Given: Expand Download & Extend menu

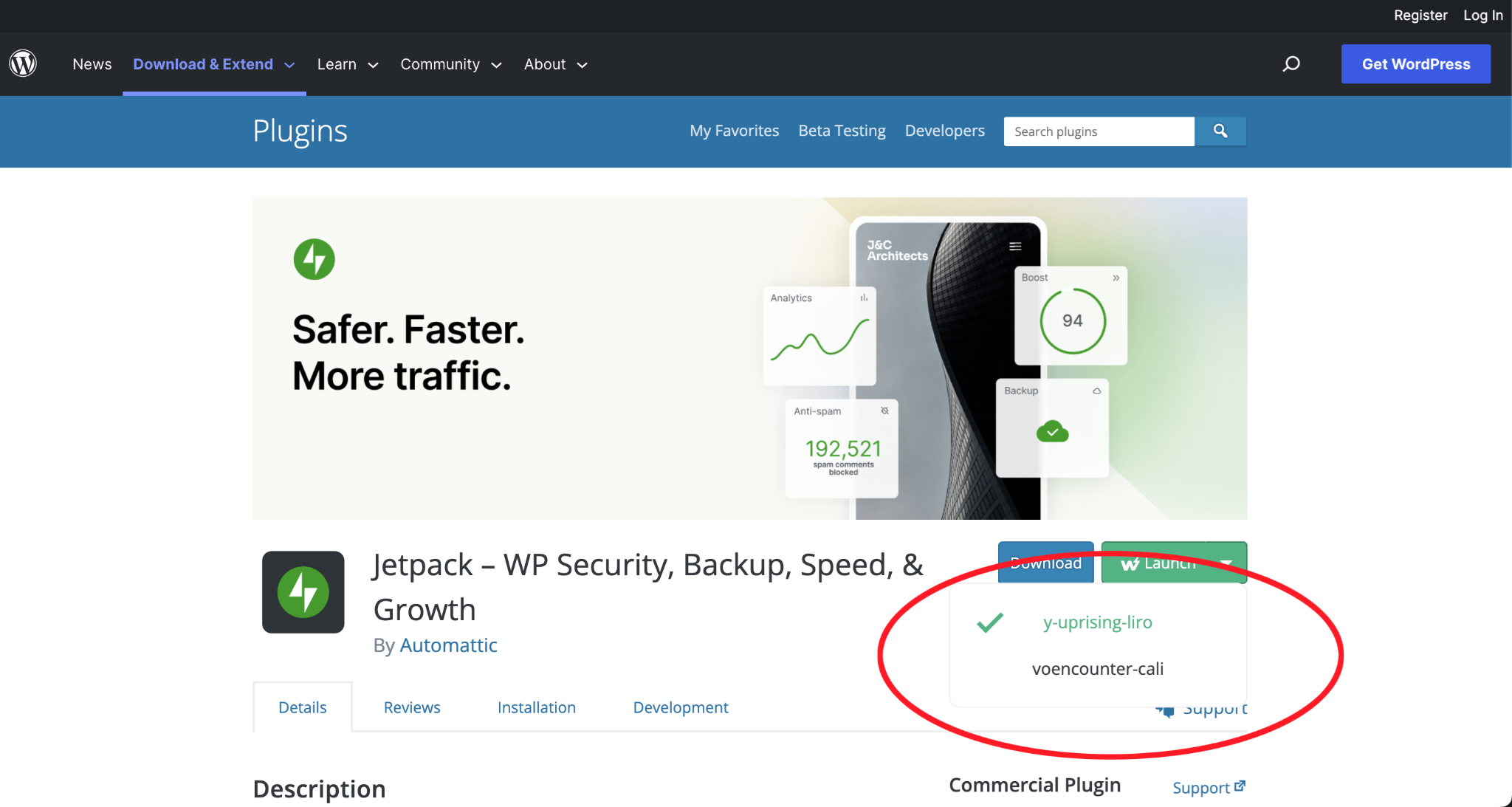Looking at the screenshot, I should pos(214,64).
